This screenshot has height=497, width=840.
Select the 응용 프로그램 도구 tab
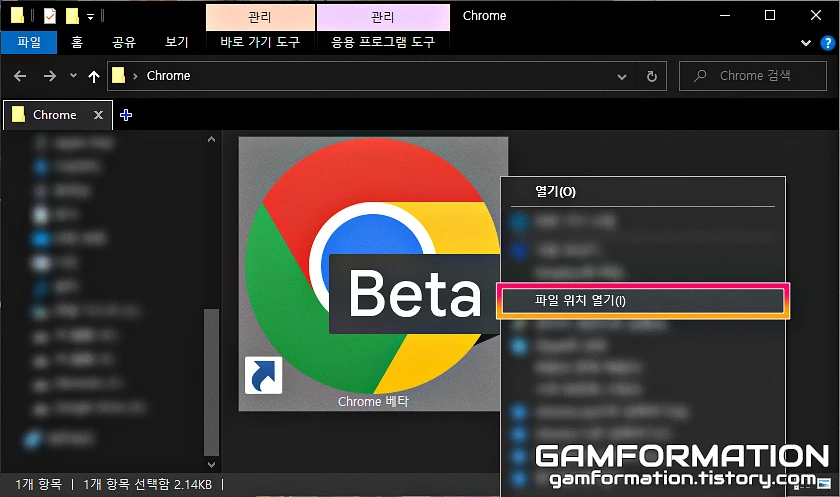383,42
